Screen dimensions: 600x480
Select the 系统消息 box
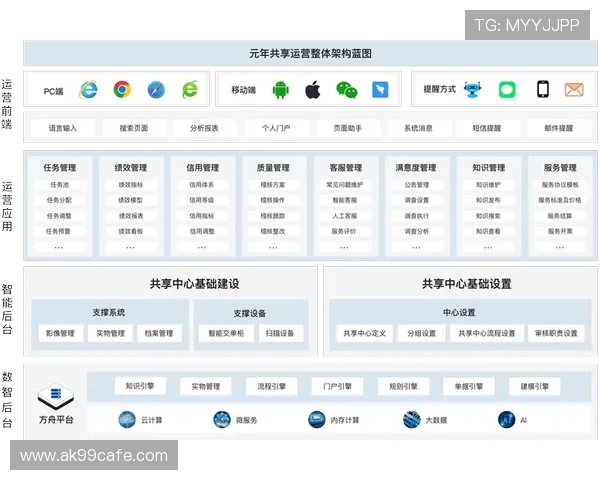click(x=419, y=128)
